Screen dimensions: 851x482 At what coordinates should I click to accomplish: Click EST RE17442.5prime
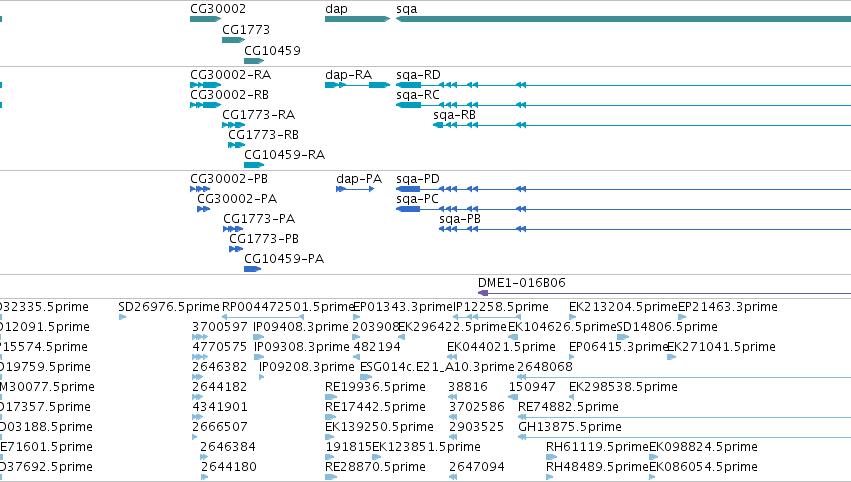[376, 407]
